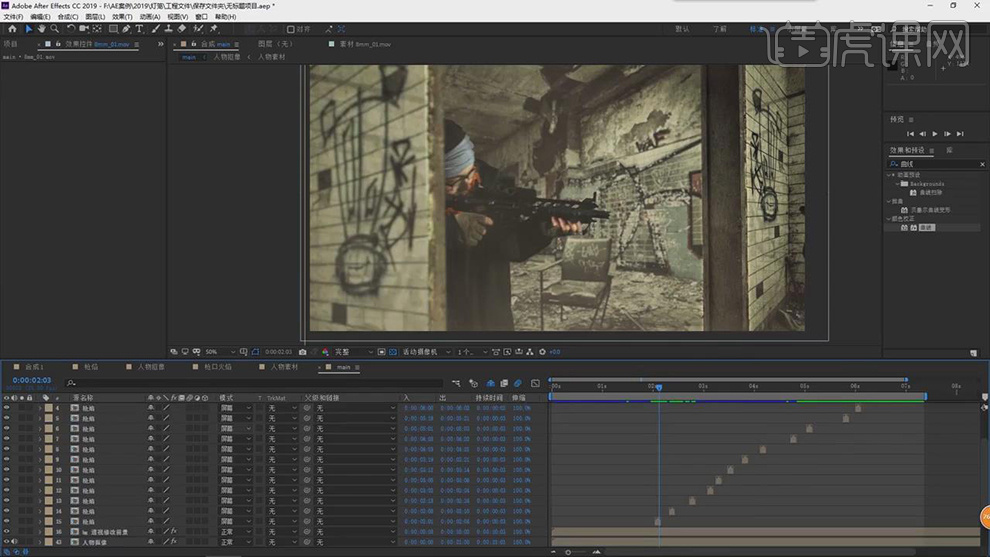This screenshot has height=557, width=990.
Task: Select the Selection arrow tool
Action: 28,29
